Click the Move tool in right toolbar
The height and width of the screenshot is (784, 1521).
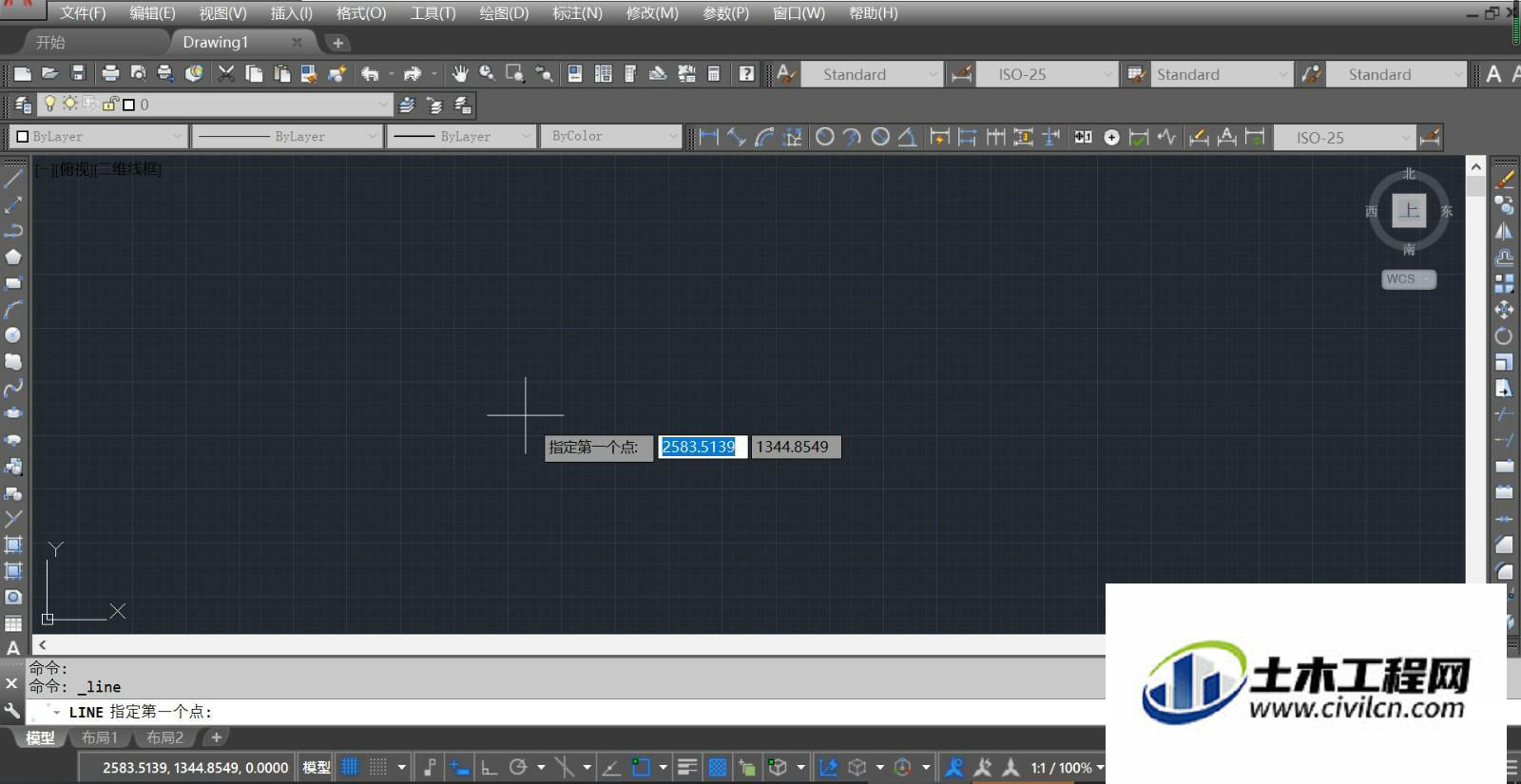1504,309
